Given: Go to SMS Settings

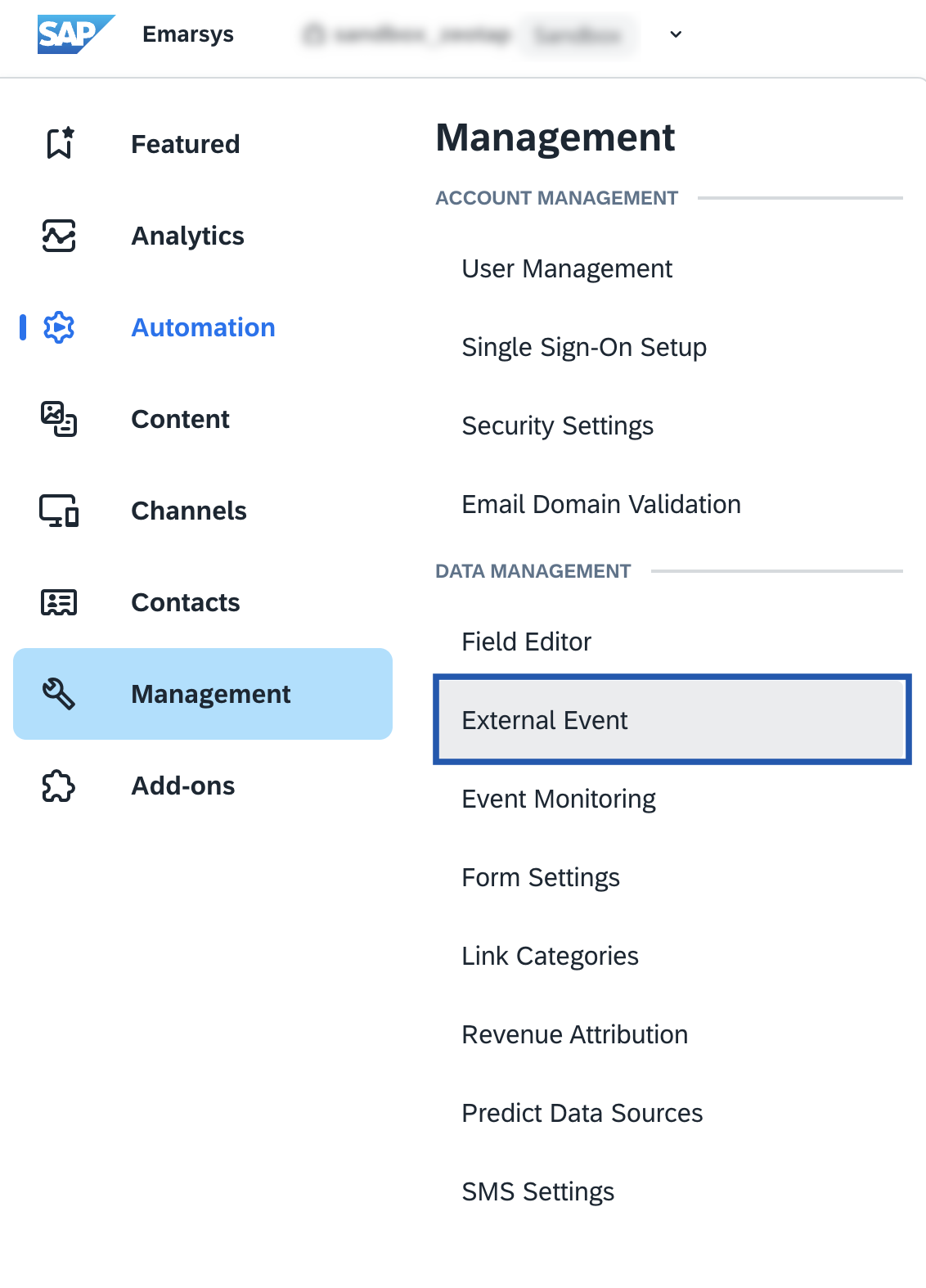Looking at the screenshot, I should click(x=538, y=1191).
